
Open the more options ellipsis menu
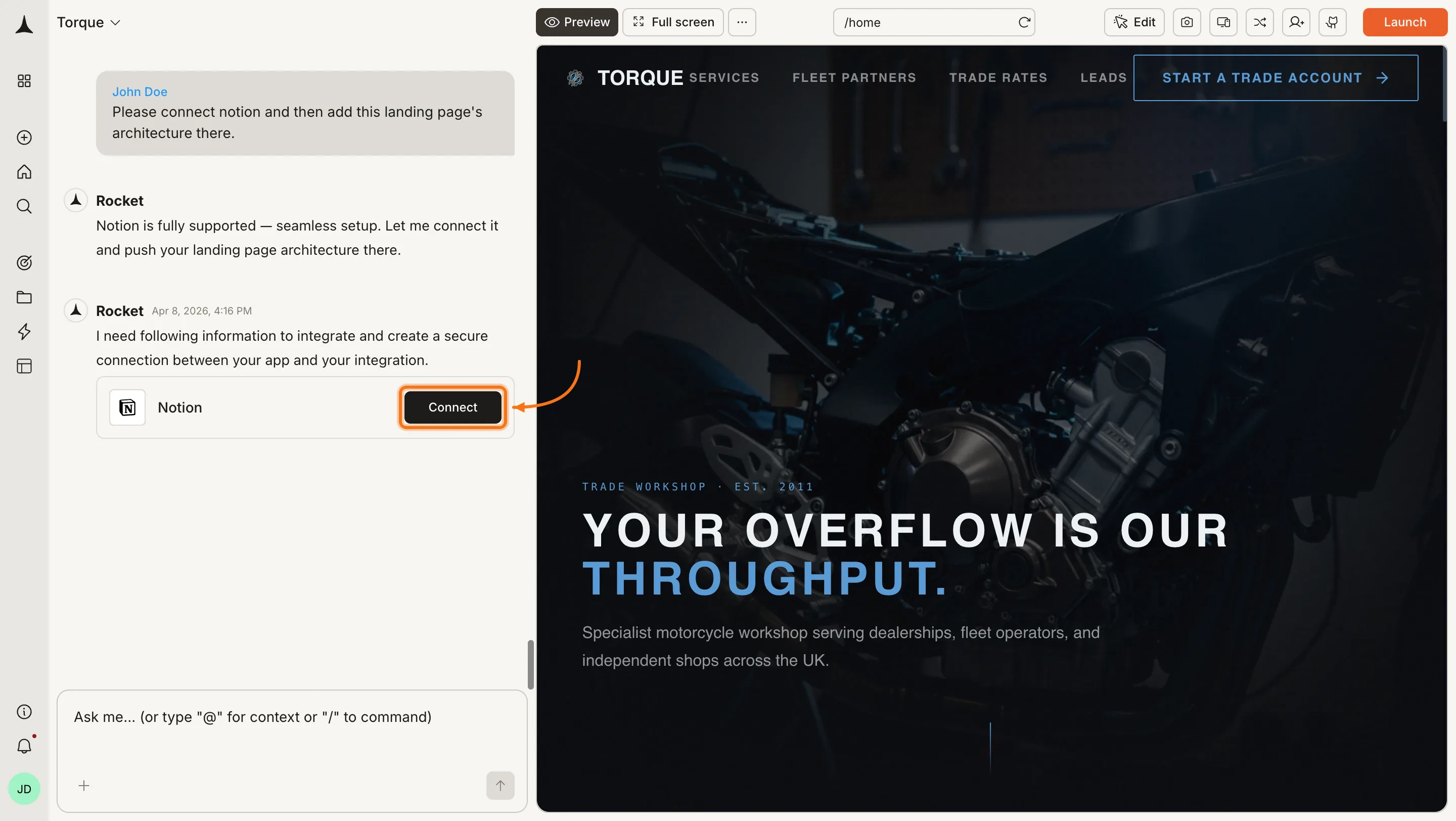click(742, 22)
